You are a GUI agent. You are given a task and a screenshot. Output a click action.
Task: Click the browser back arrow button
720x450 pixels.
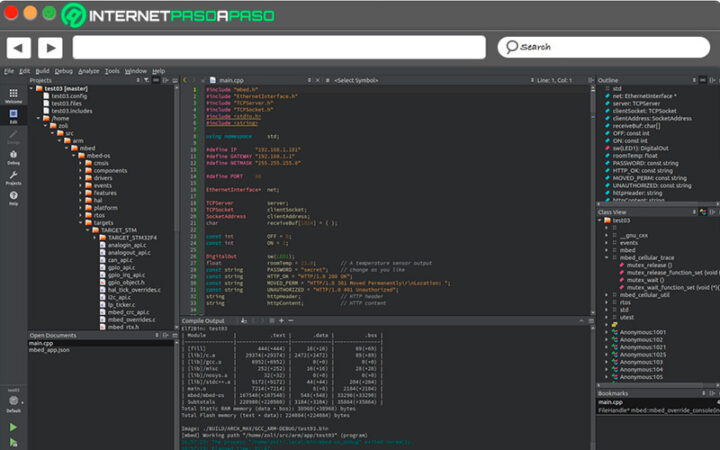(18, 47)
